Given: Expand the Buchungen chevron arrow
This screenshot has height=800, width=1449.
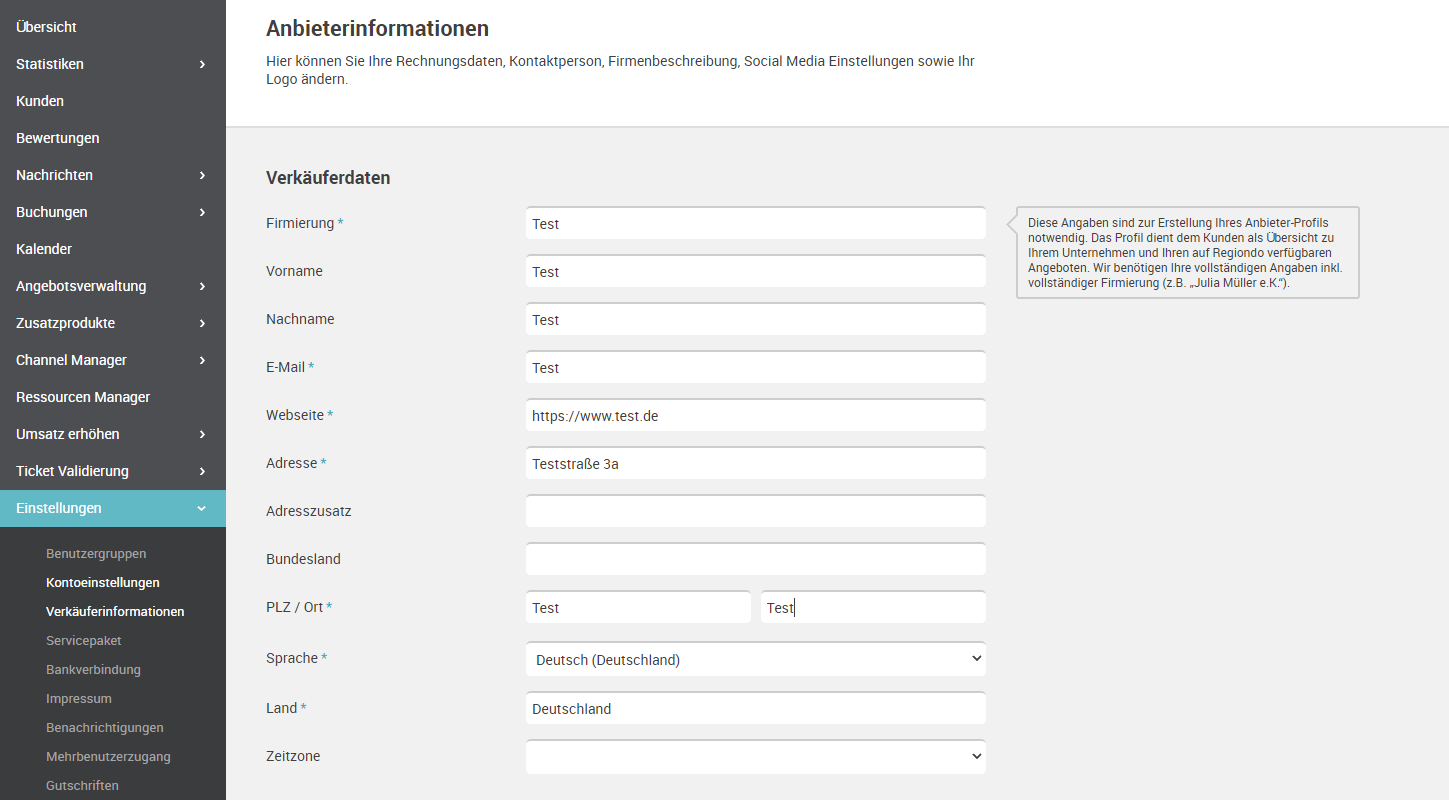Looking at the screenshot, I should coord(202,212).
